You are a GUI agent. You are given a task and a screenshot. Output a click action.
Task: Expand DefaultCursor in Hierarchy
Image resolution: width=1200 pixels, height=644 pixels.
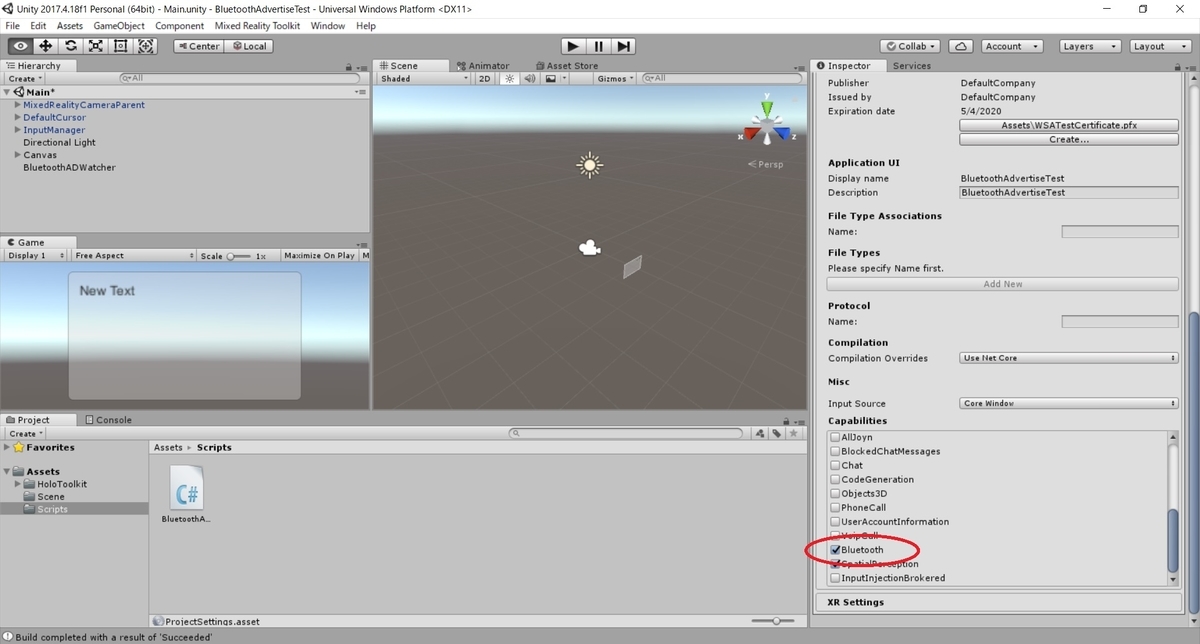point(17,117)
